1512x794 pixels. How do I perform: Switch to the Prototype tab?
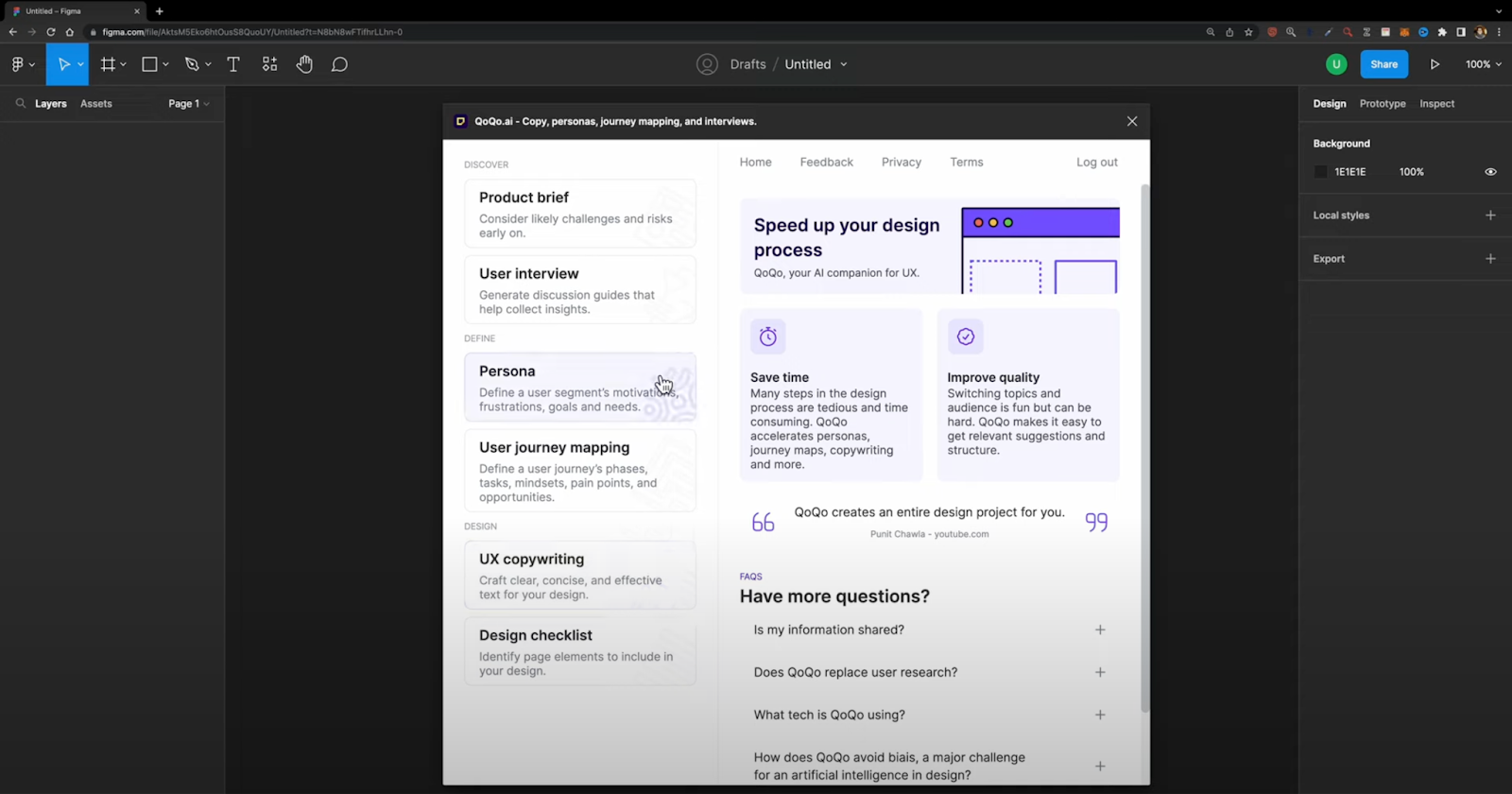pos(1382,104)
